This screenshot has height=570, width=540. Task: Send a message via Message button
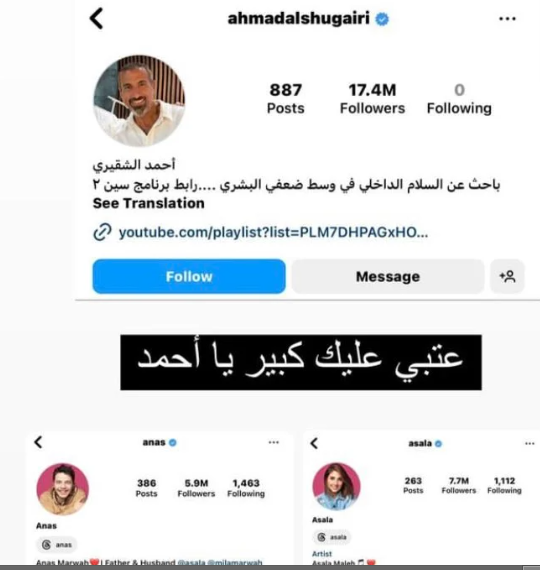point(388,277)
